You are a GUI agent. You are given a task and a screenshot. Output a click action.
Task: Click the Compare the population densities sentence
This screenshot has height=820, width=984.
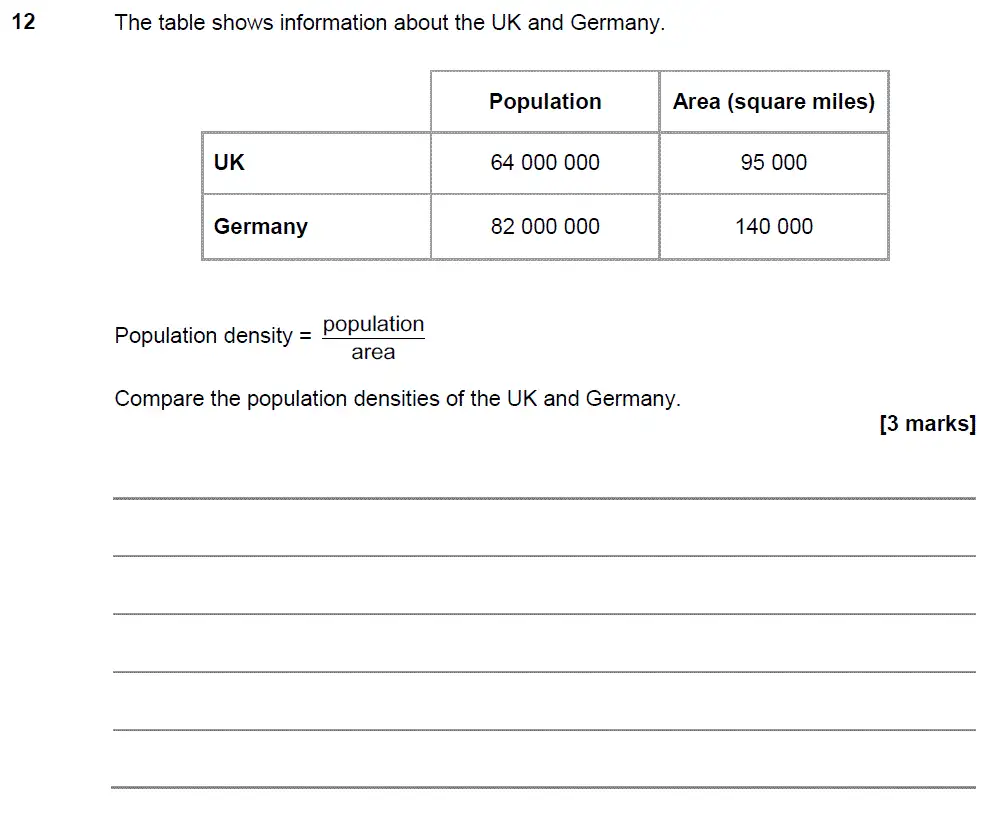pos(397,399)
